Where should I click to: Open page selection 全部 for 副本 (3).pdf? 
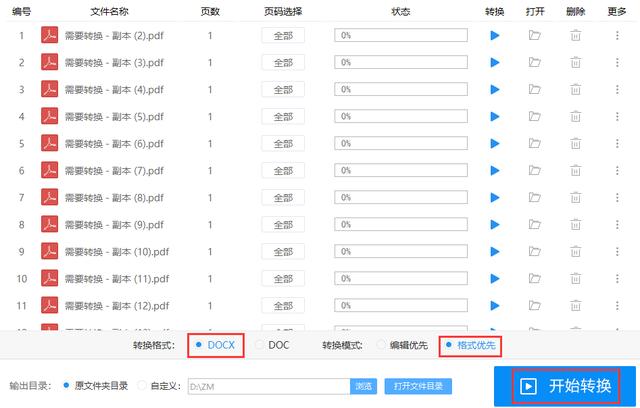tap(283, 62)
